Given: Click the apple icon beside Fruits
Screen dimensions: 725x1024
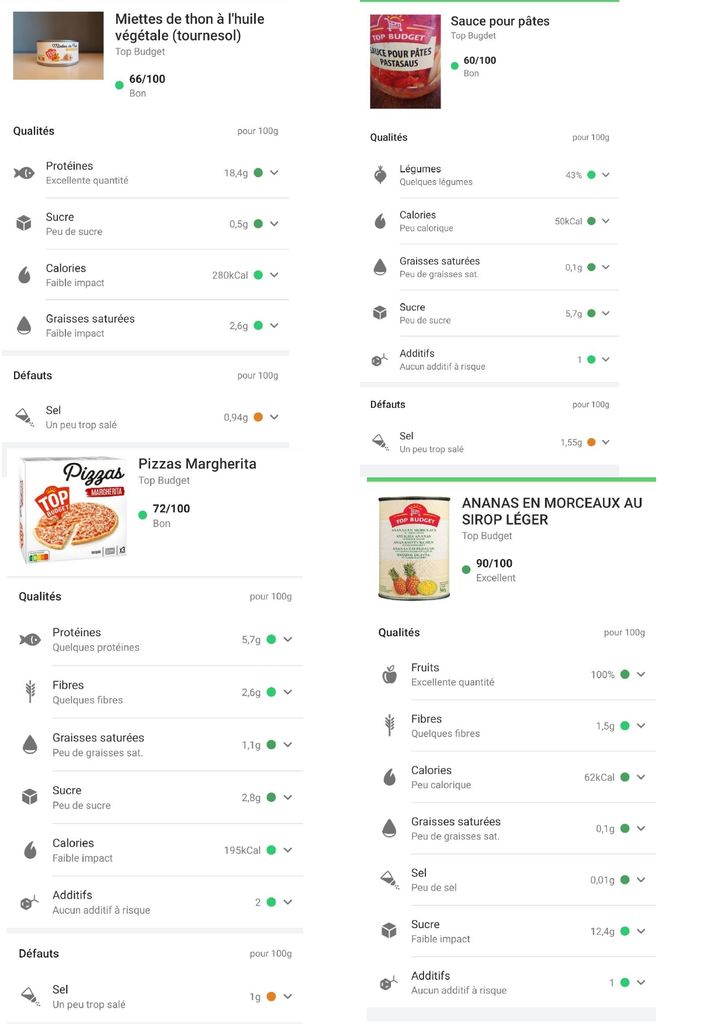Looking at the screenshot, I should tap(389, 674).
